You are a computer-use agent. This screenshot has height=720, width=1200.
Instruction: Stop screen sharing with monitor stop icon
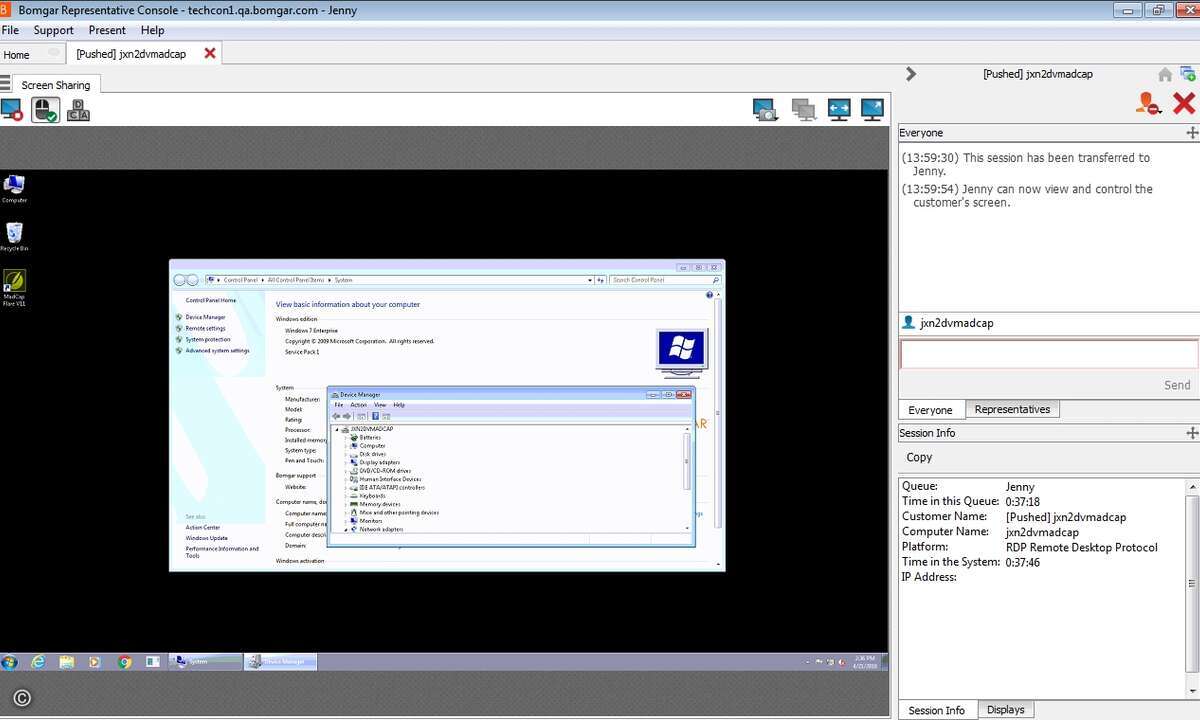(12, 110)
